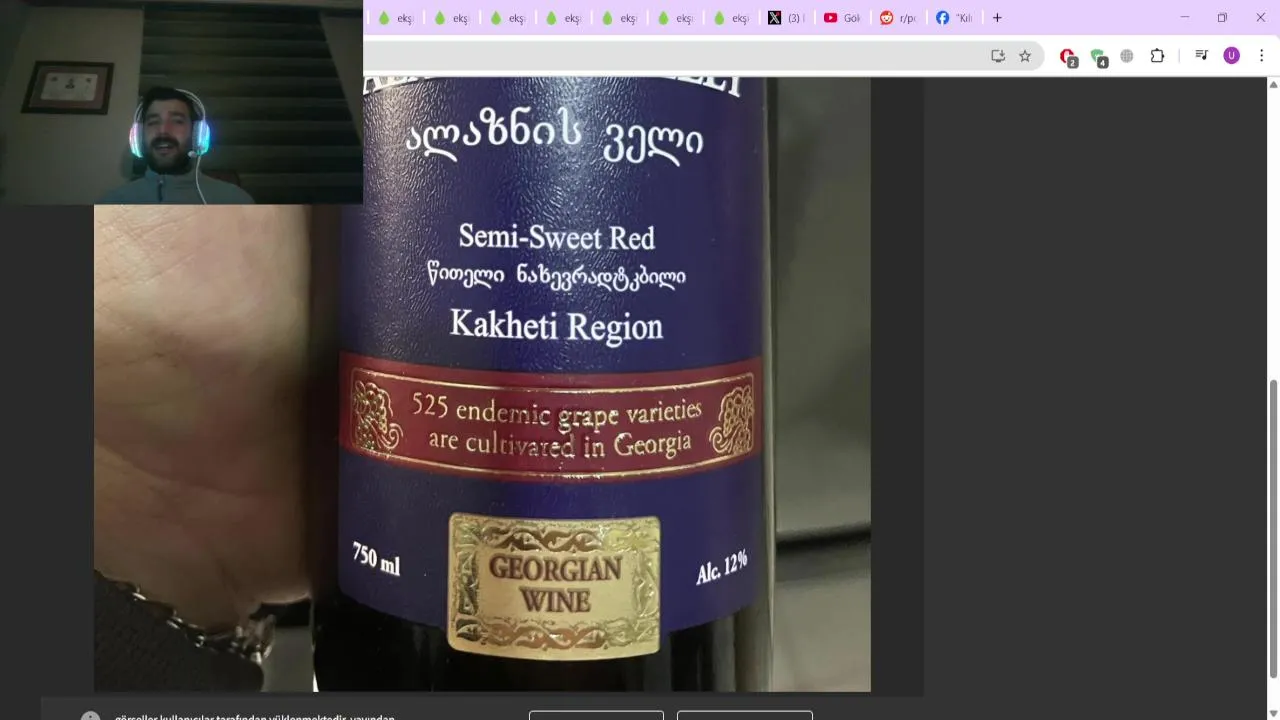Switch to the Facebook tab
The height and width of the screenshot is (720, 1280).
(x=953, y=18)
